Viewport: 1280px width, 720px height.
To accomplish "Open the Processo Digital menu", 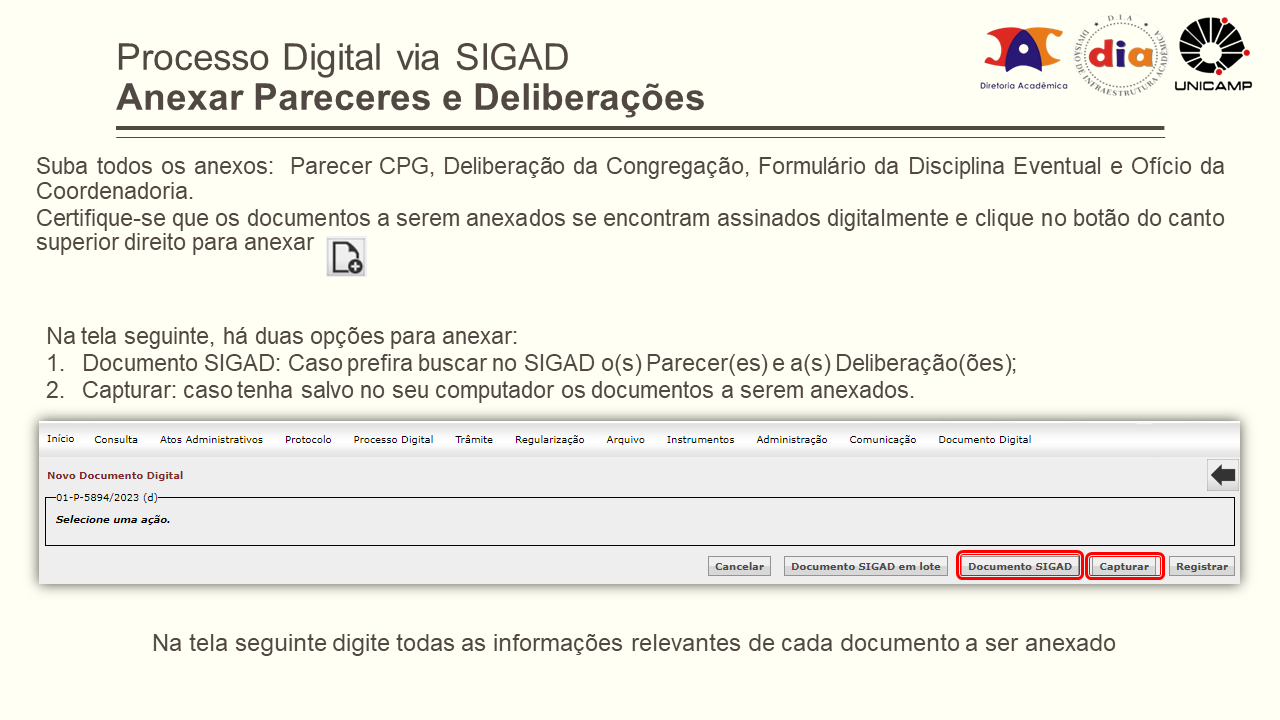I will point(393,440).
